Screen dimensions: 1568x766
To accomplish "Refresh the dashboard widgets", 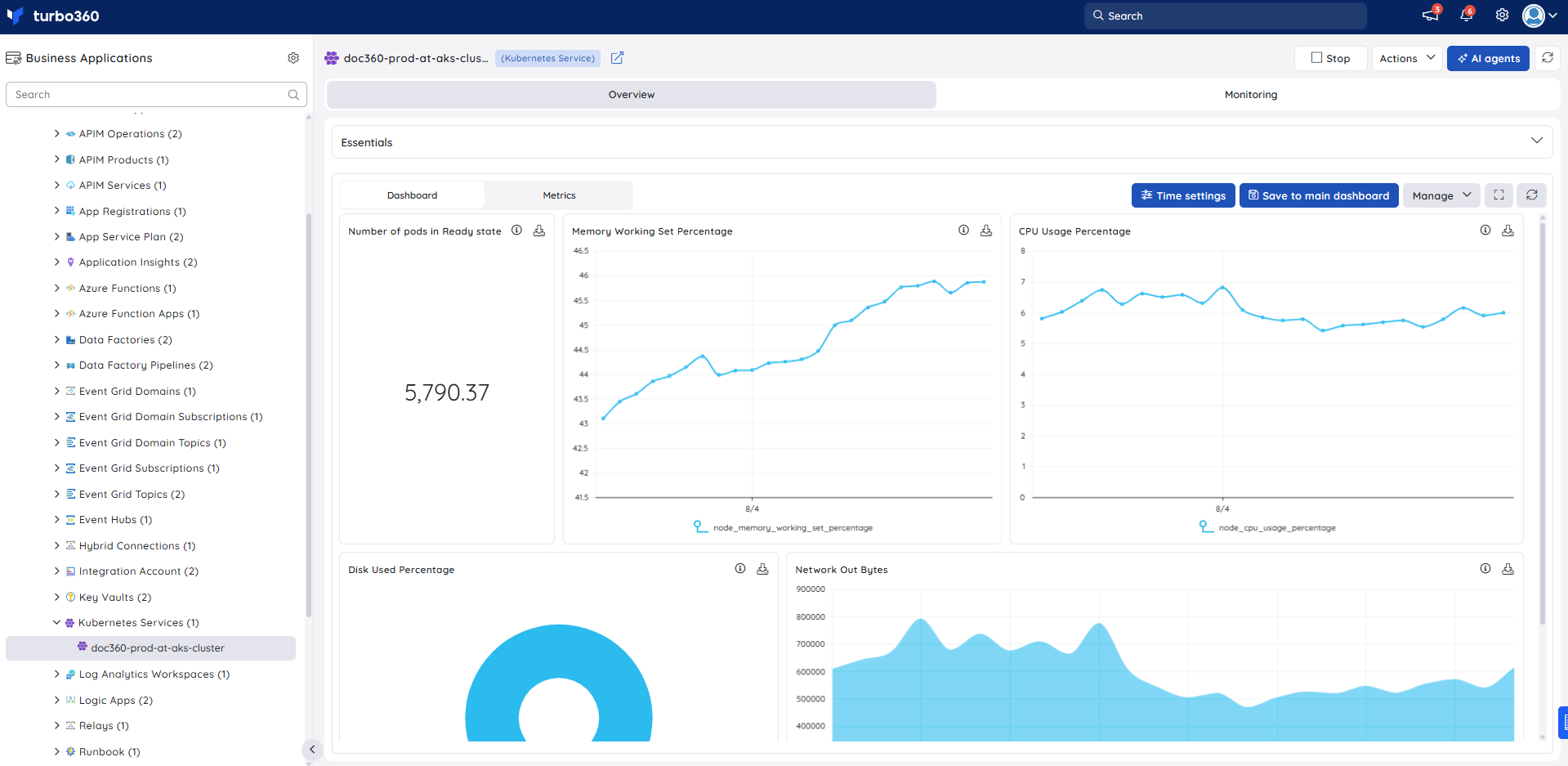I will 1532,195.
